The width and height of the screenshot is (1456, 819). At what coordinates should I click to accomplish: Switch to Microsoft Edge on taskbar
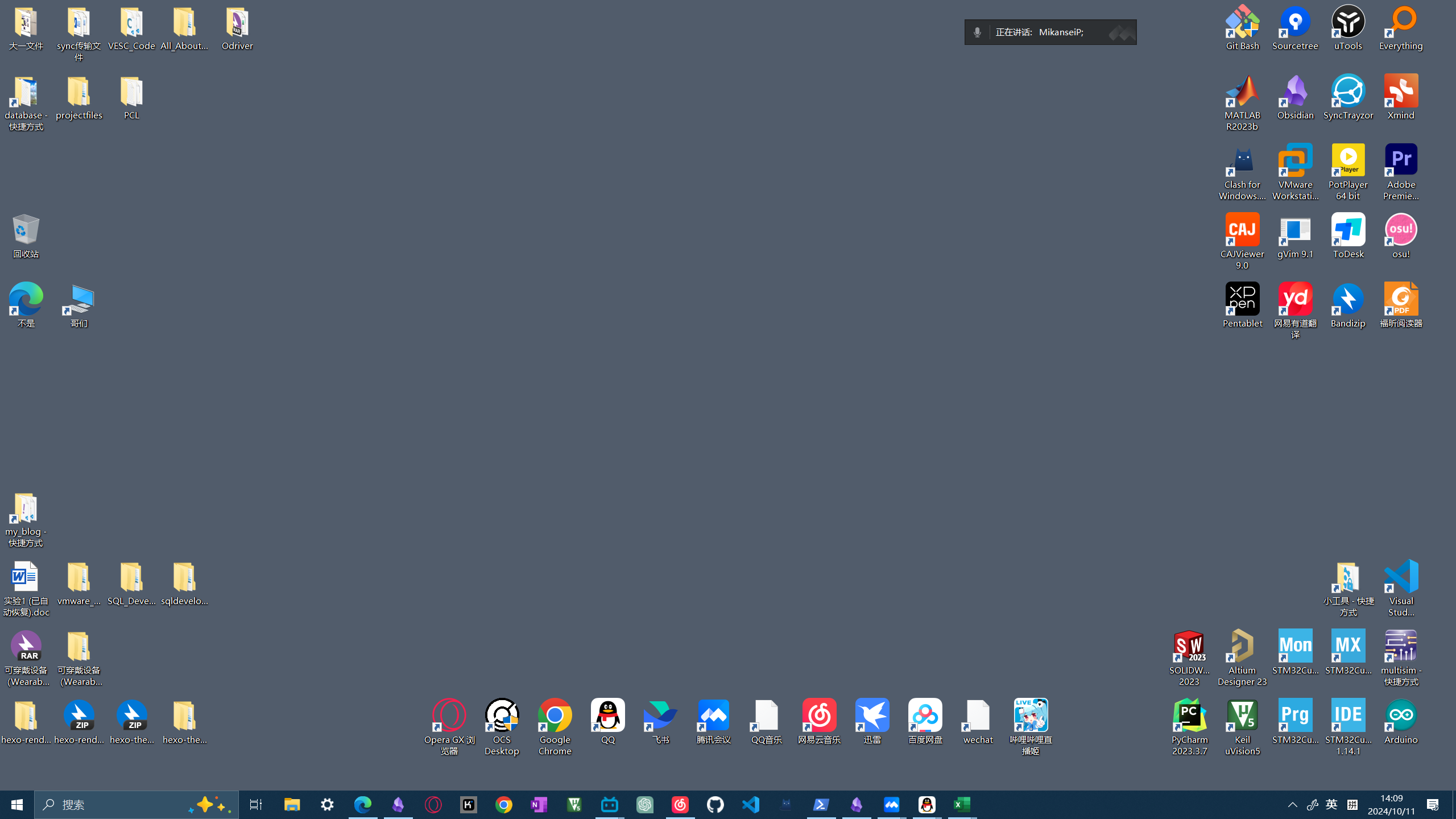point(363,805)
